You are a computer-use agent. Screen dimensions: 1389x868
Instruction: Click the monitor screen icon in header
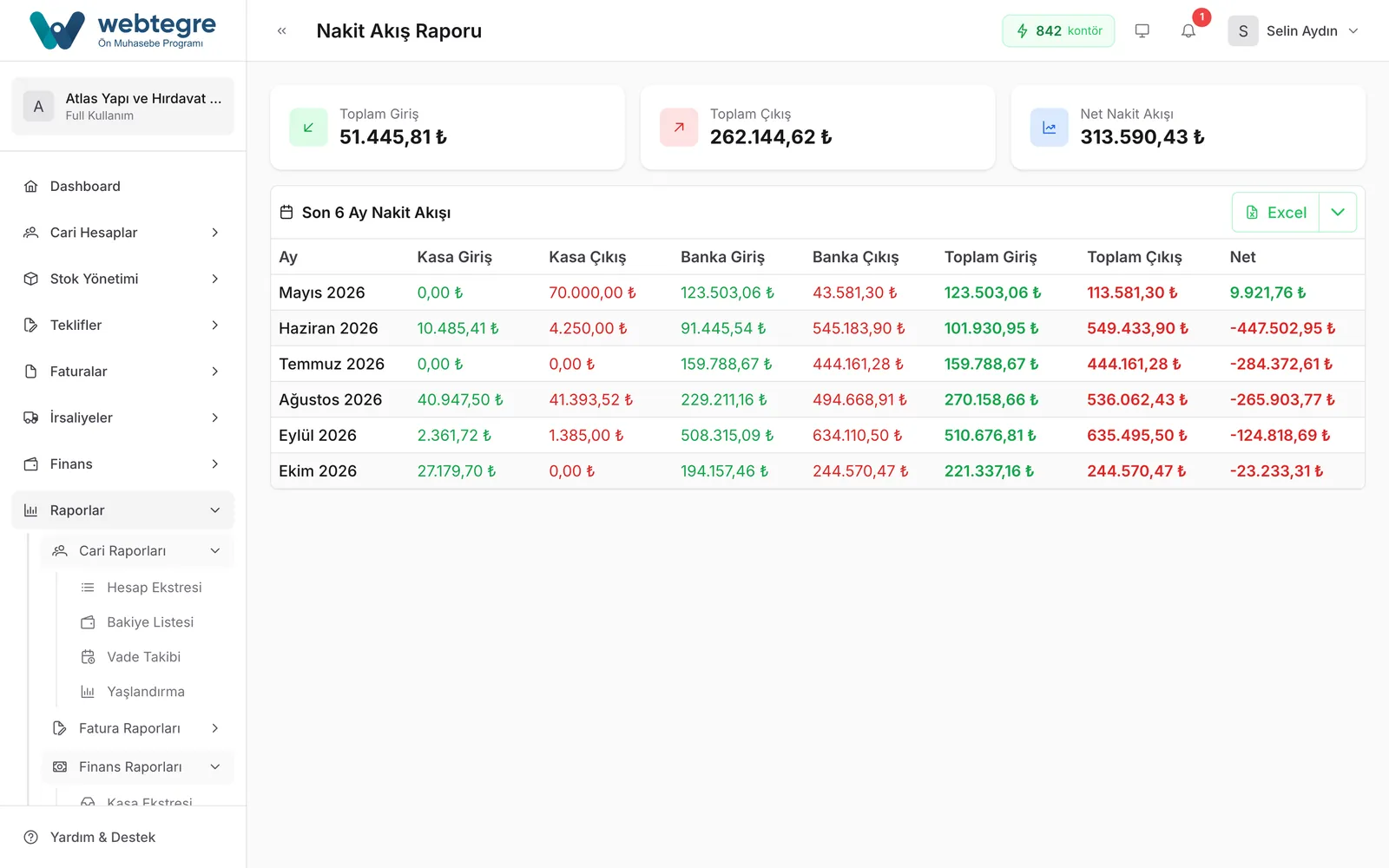1142,31
